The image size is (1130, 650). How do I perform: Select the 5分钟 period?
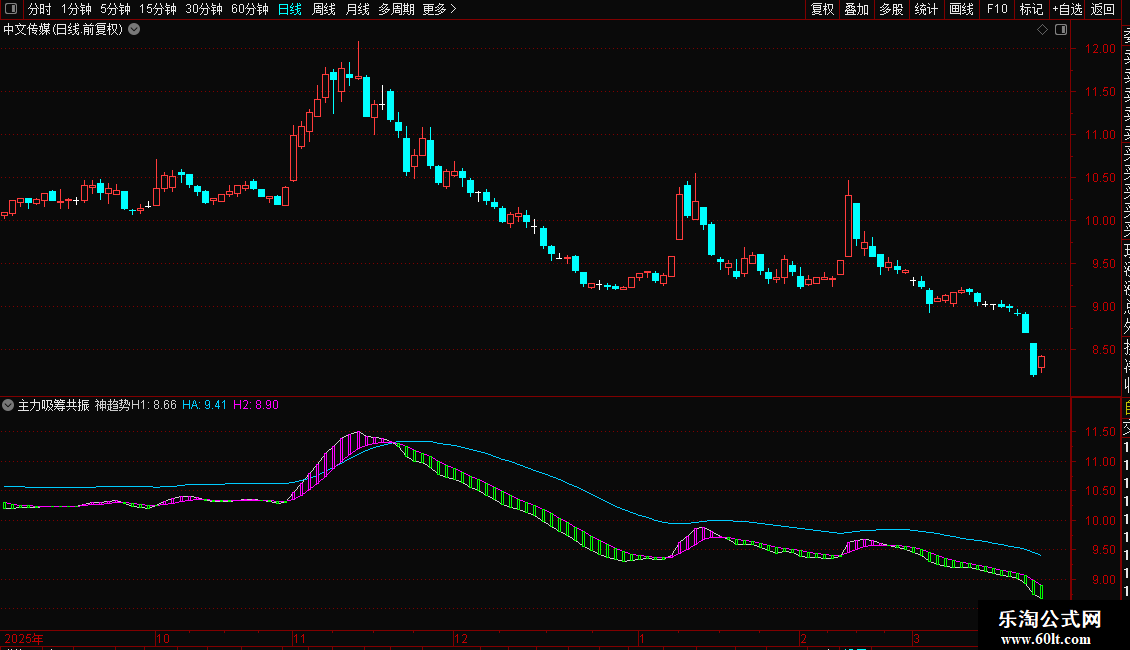click(115, 9)
